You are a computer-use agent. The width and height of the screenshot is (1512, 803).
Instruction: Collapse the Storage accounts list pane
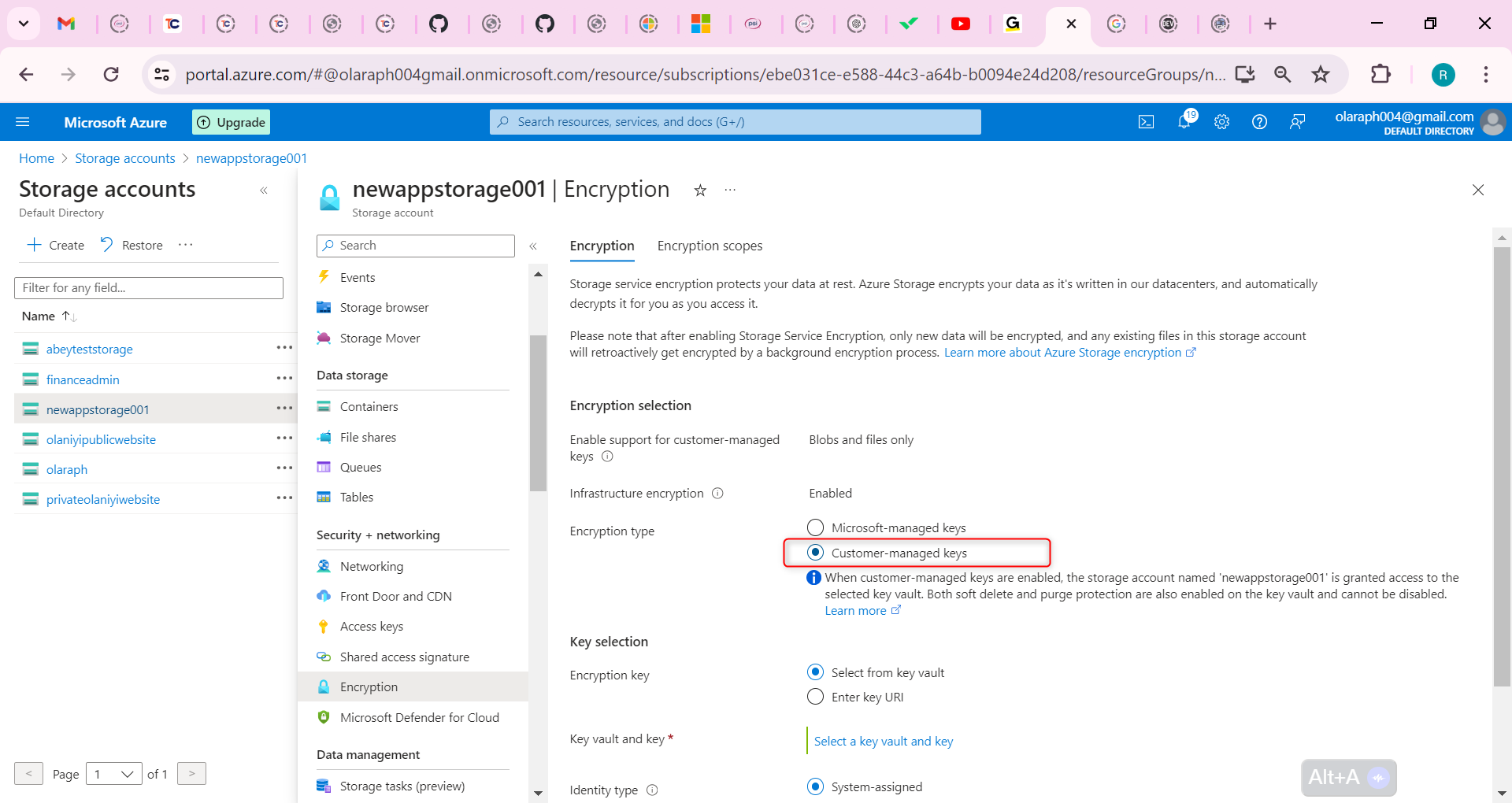(x=263, y=191)
